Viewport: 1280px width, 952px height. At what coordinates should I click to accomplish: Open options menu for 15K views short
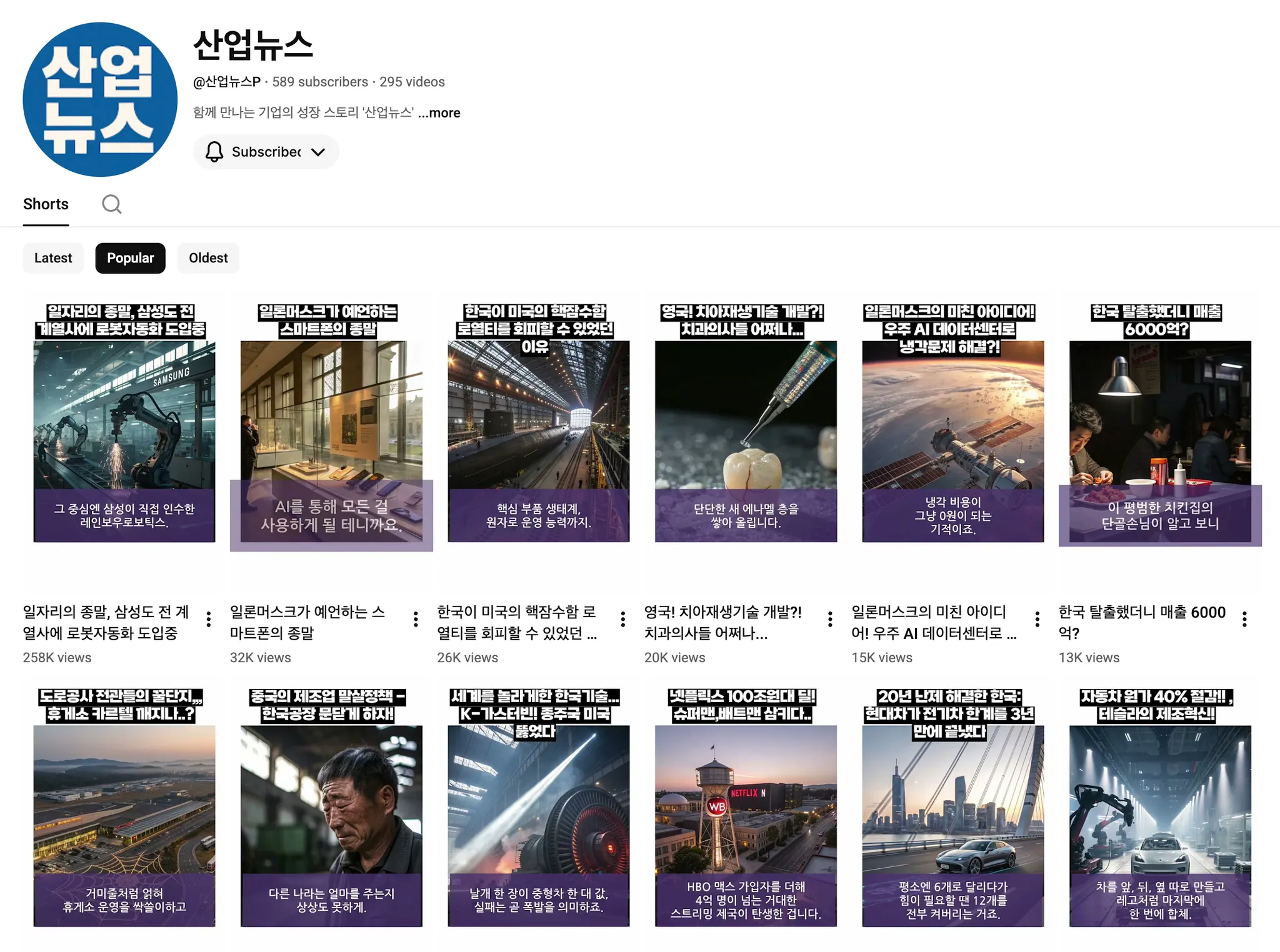point(1037,619)
